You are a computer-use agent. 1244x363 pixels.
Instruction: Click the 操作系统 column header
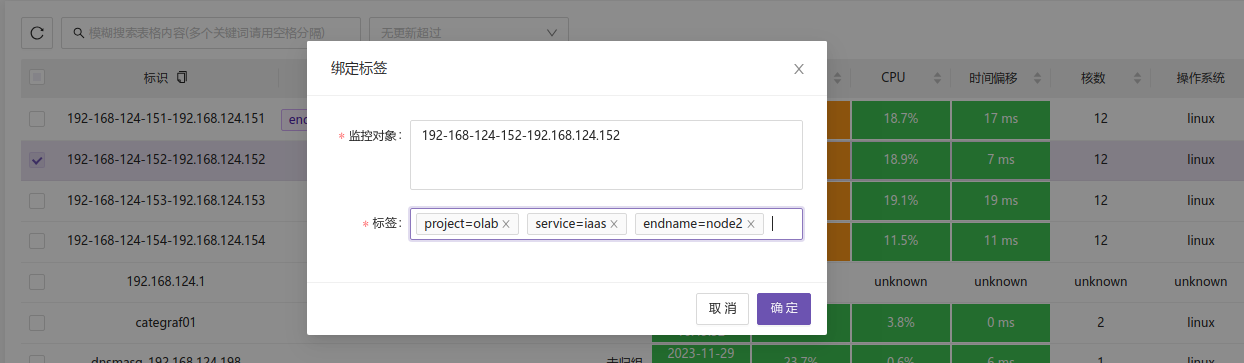click(x=1200, y=78)
